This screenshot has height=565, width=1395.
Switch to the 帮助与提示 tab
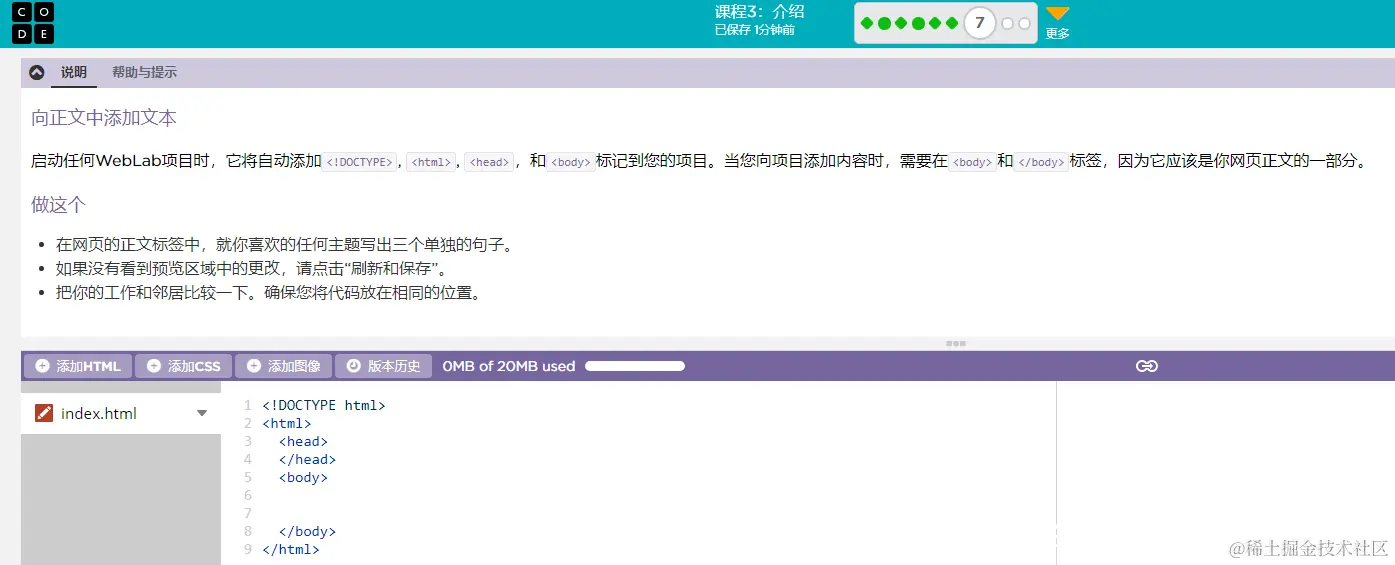(144, 72)
